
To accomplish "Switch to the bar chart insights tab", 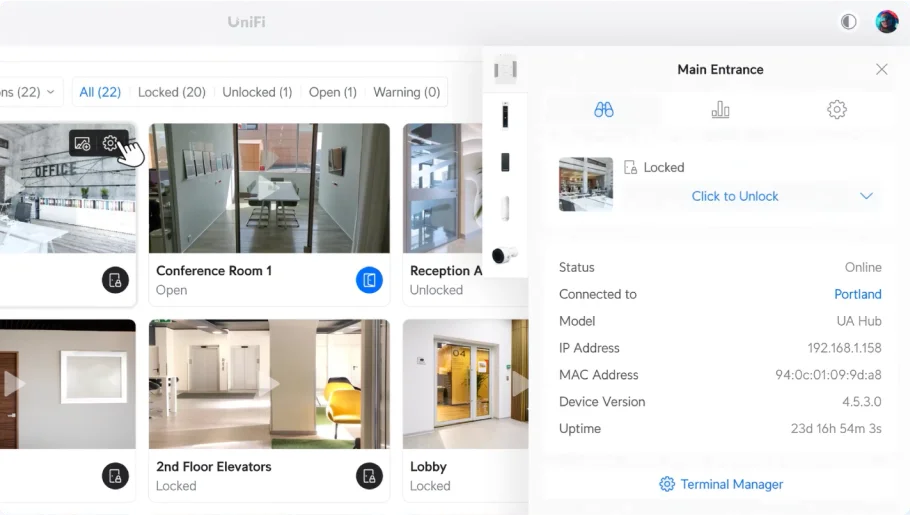I will 720,110.
